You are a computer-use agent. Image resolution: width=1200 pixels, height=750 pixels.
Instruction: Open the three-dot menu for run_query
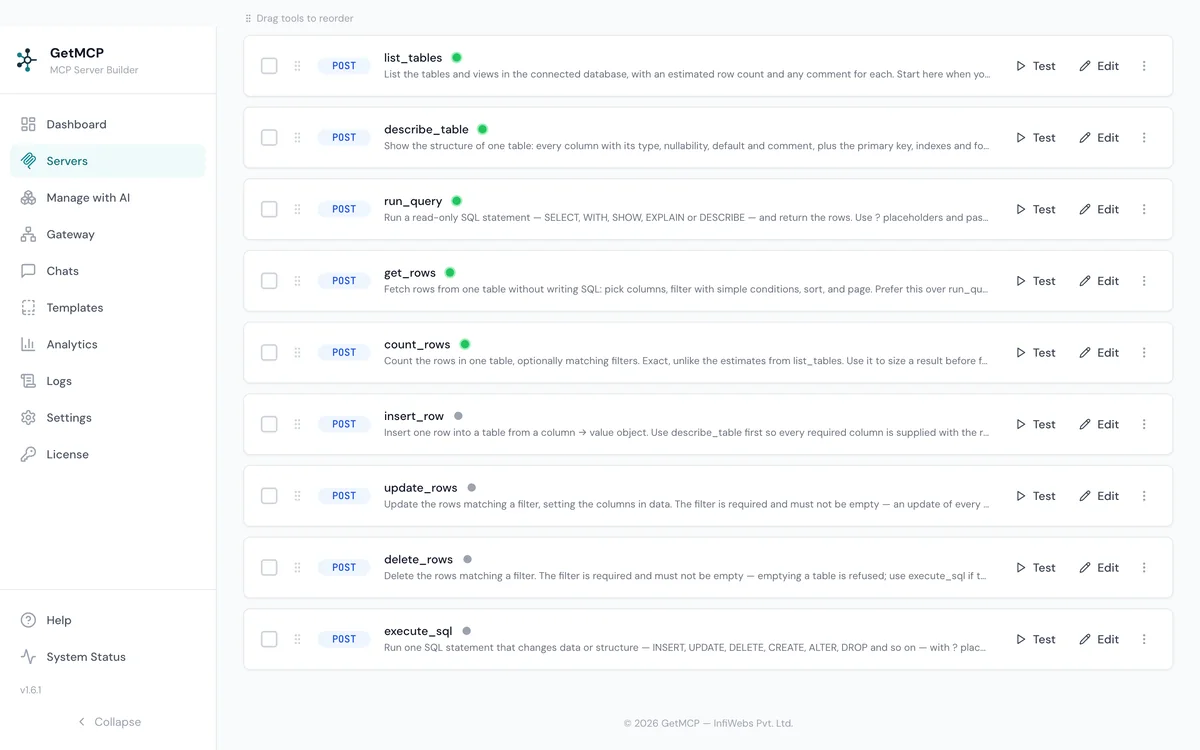1144,209
